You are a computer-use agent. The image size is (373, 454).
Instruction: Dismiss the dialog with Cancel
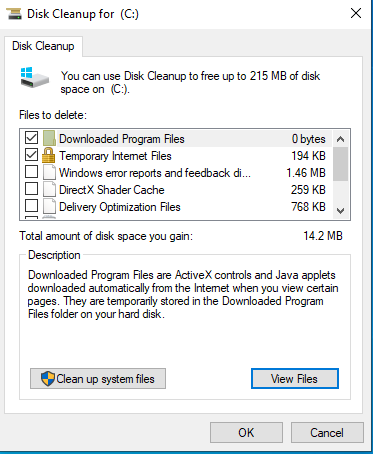(x=327, y=433)
